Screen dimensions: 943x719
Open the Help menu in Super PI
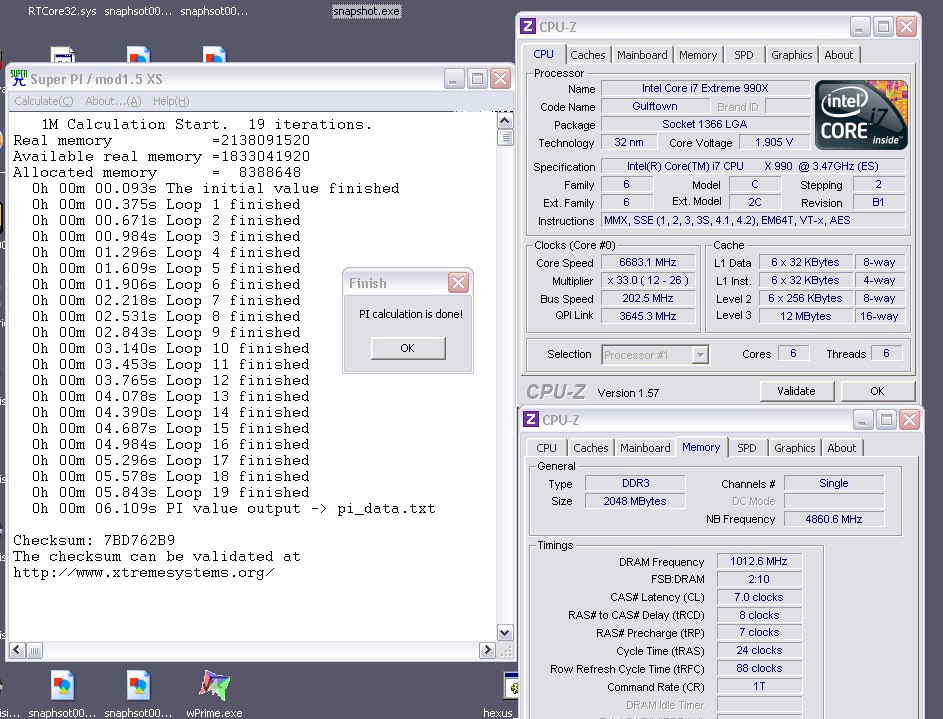[170, 101]
